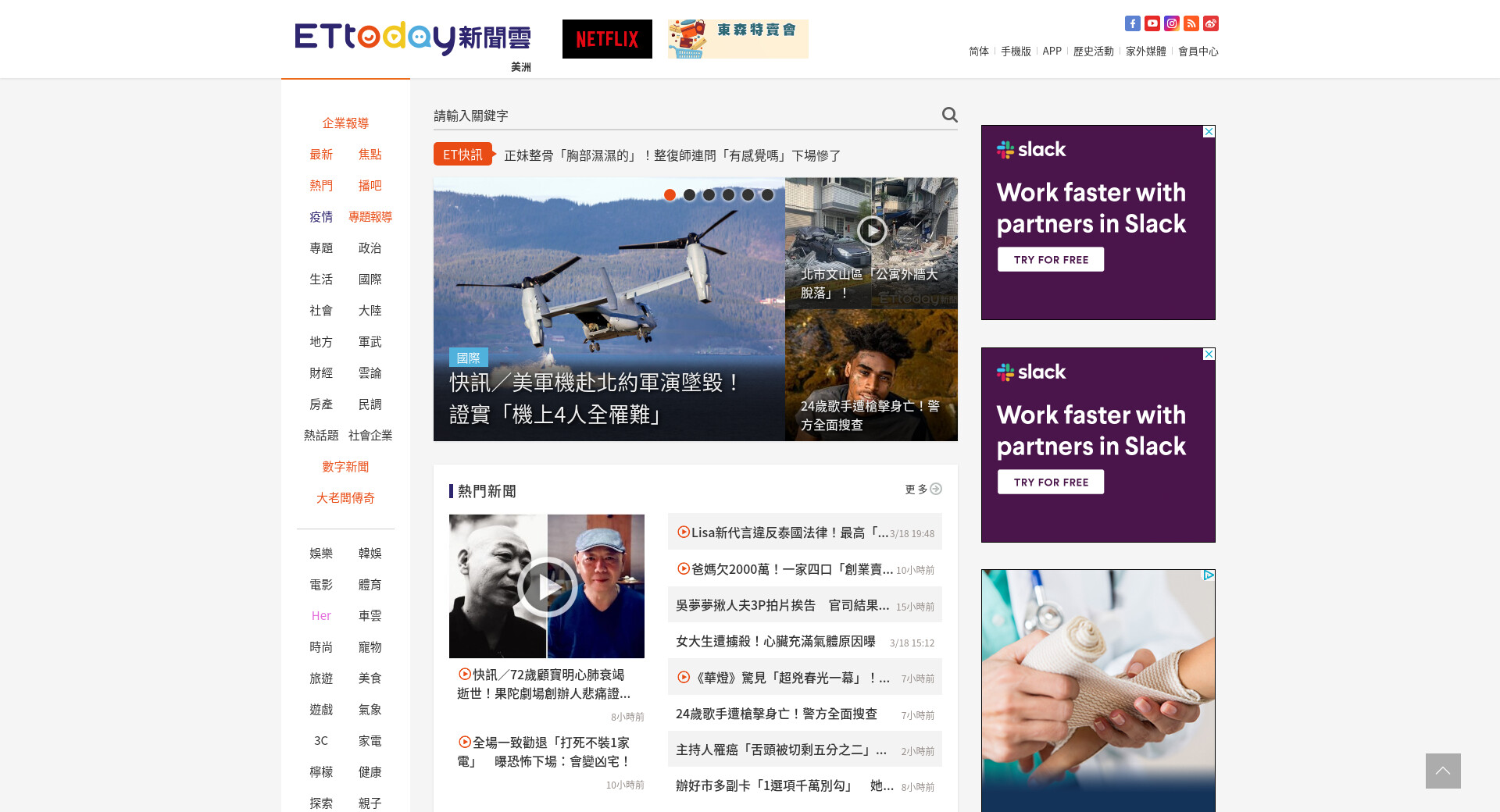1500x812 pixels.
Task: Open the 數字新聞 sidebar section
Action: [345, 467]
